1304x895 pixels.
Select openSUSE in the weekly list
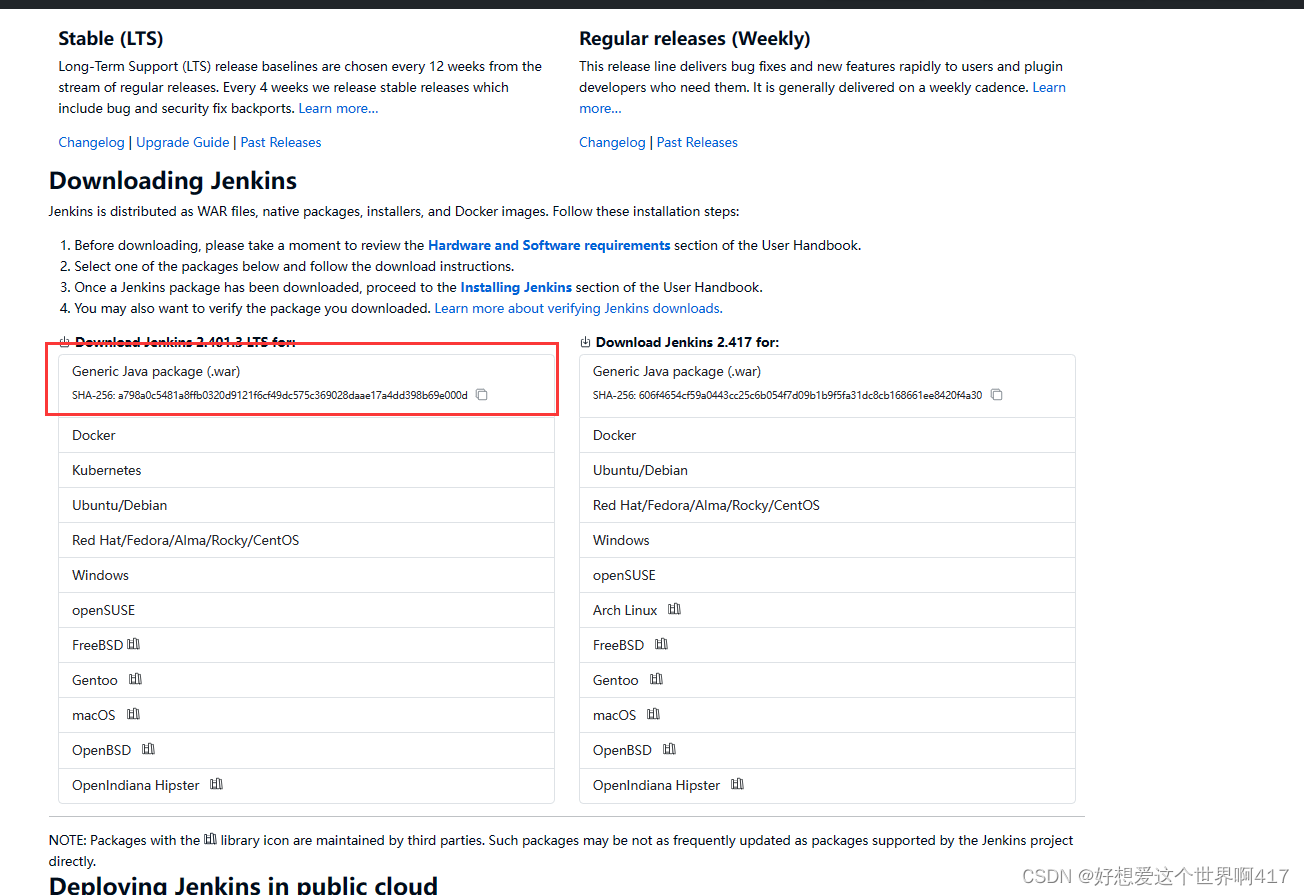click(x=827, y=575)
